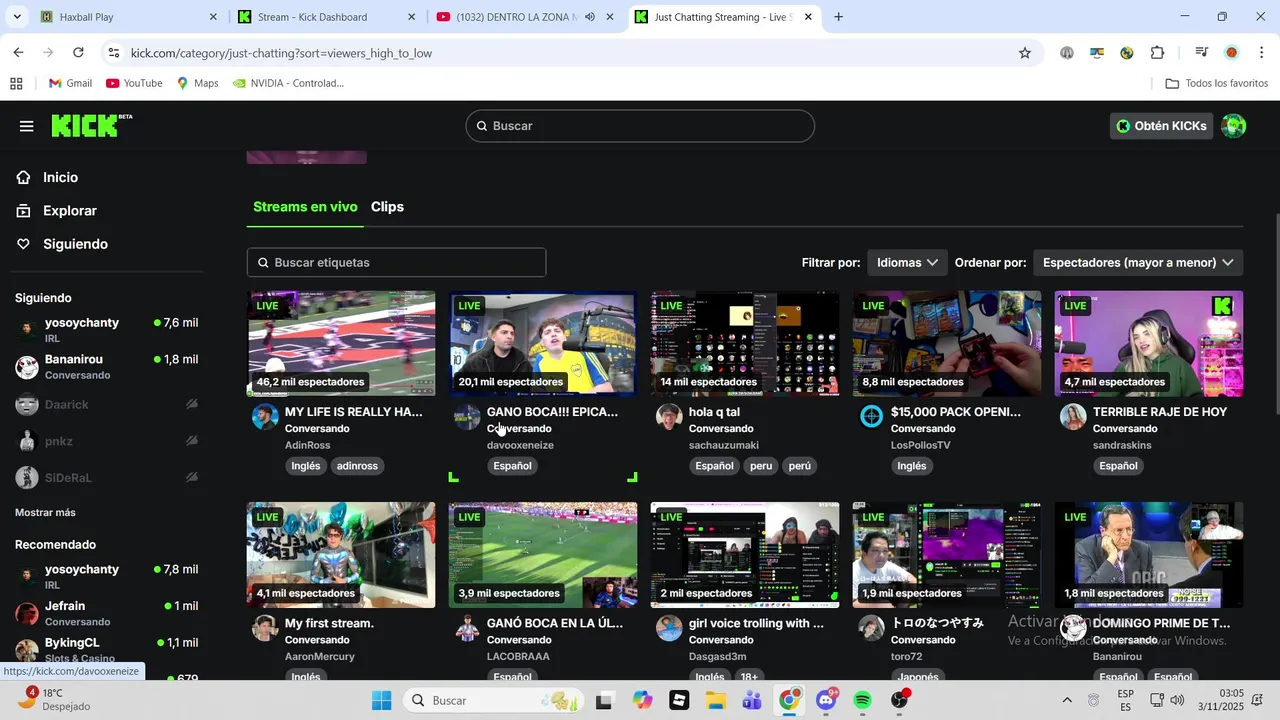
Task: Open a new browser tab
Action: [x=838, y=17]
